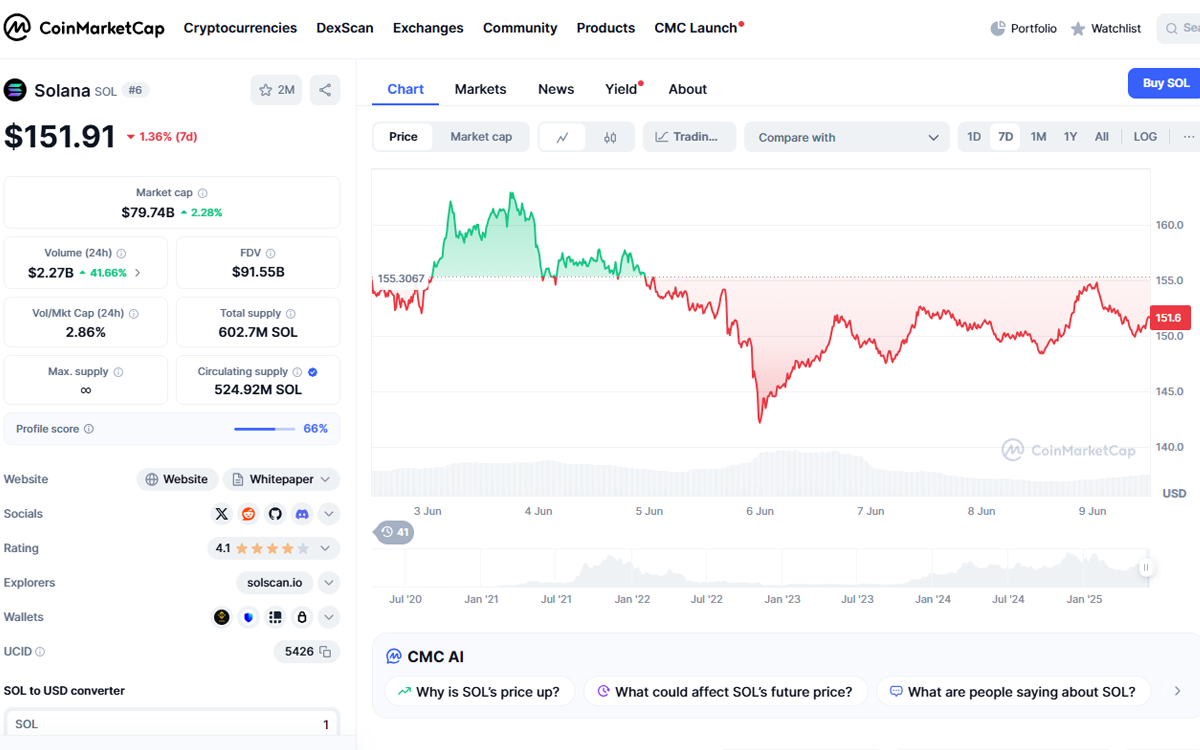Switch chart to Price view
The image size is (1200, 750).
point(404,137)
